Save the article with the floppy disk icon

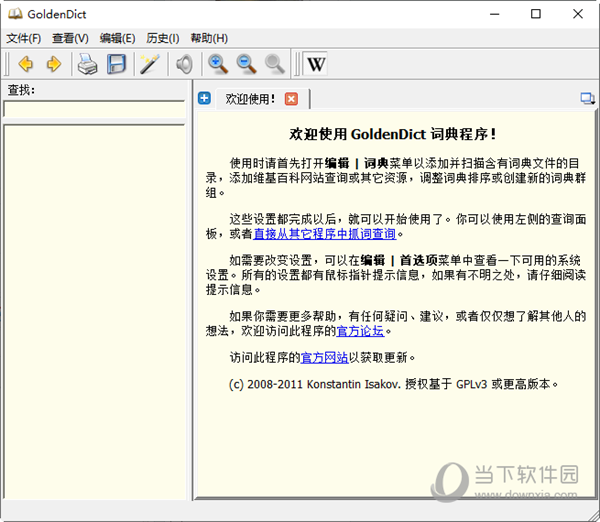(116, 64)
